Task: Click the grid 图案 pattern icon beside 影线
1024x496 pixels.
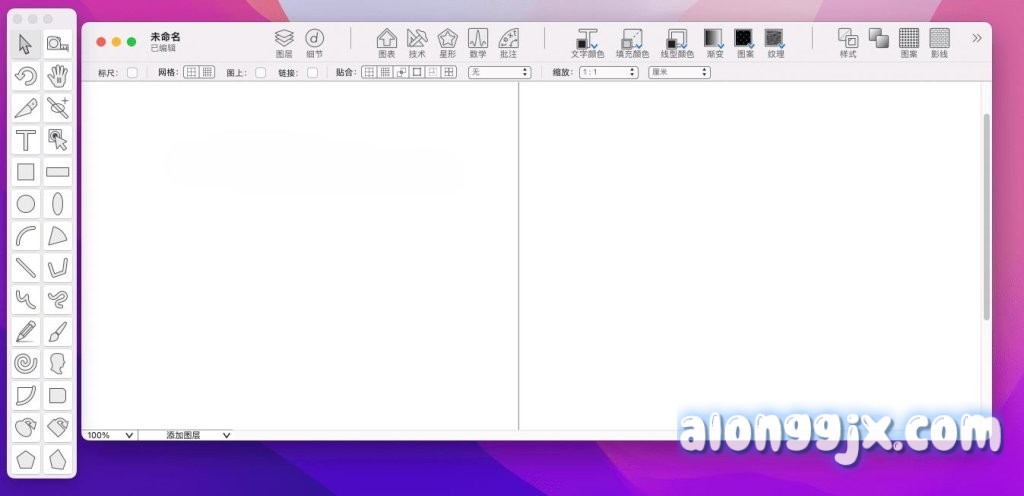Action: click(909, 43)
